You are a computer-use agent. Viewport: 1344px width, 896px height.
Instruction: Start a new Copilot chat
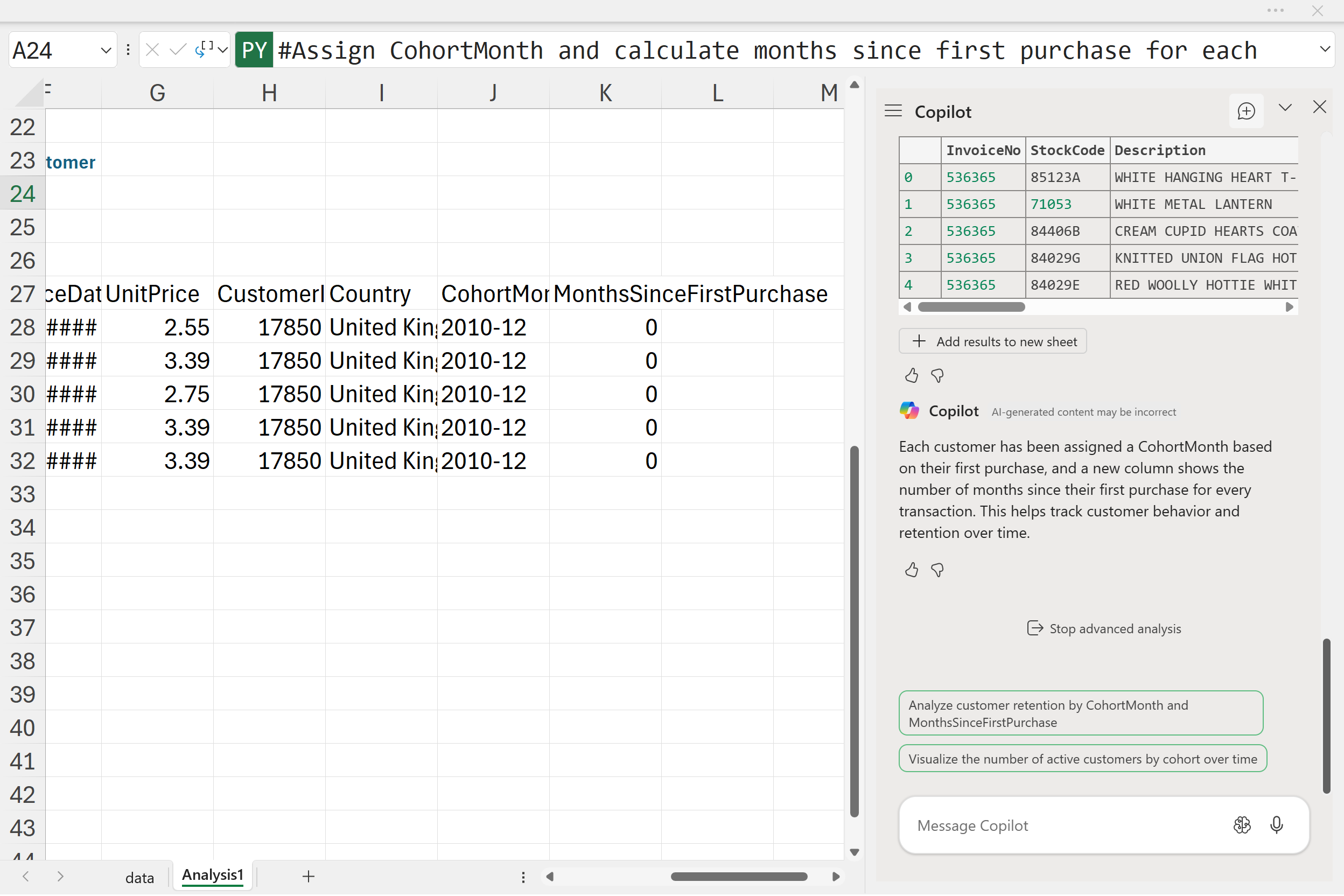(1245, 111)
